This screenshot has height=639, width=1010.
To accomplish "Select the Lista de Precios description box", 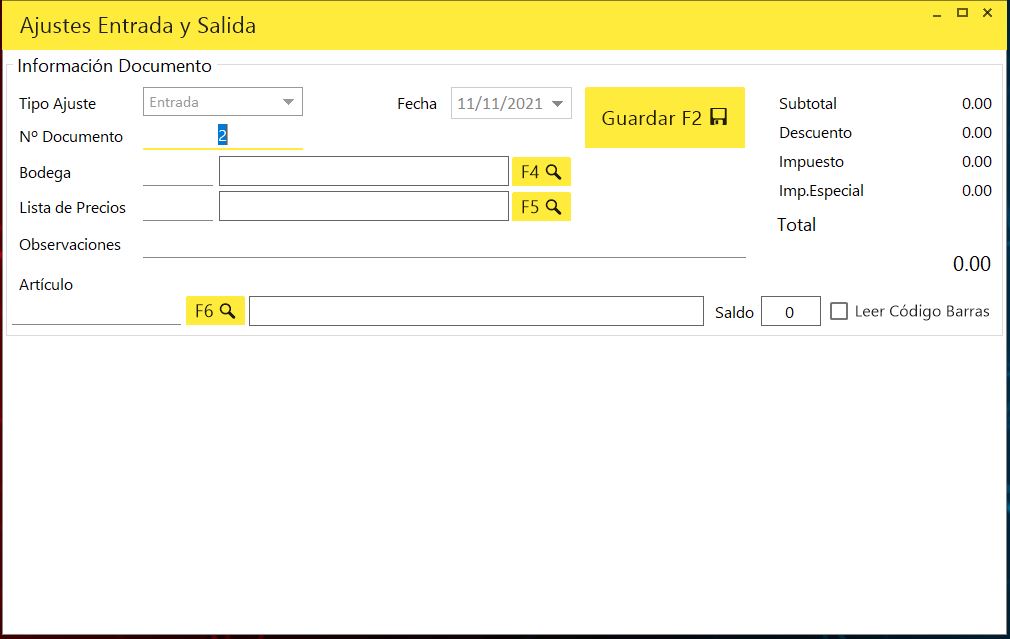I will 363,207.
